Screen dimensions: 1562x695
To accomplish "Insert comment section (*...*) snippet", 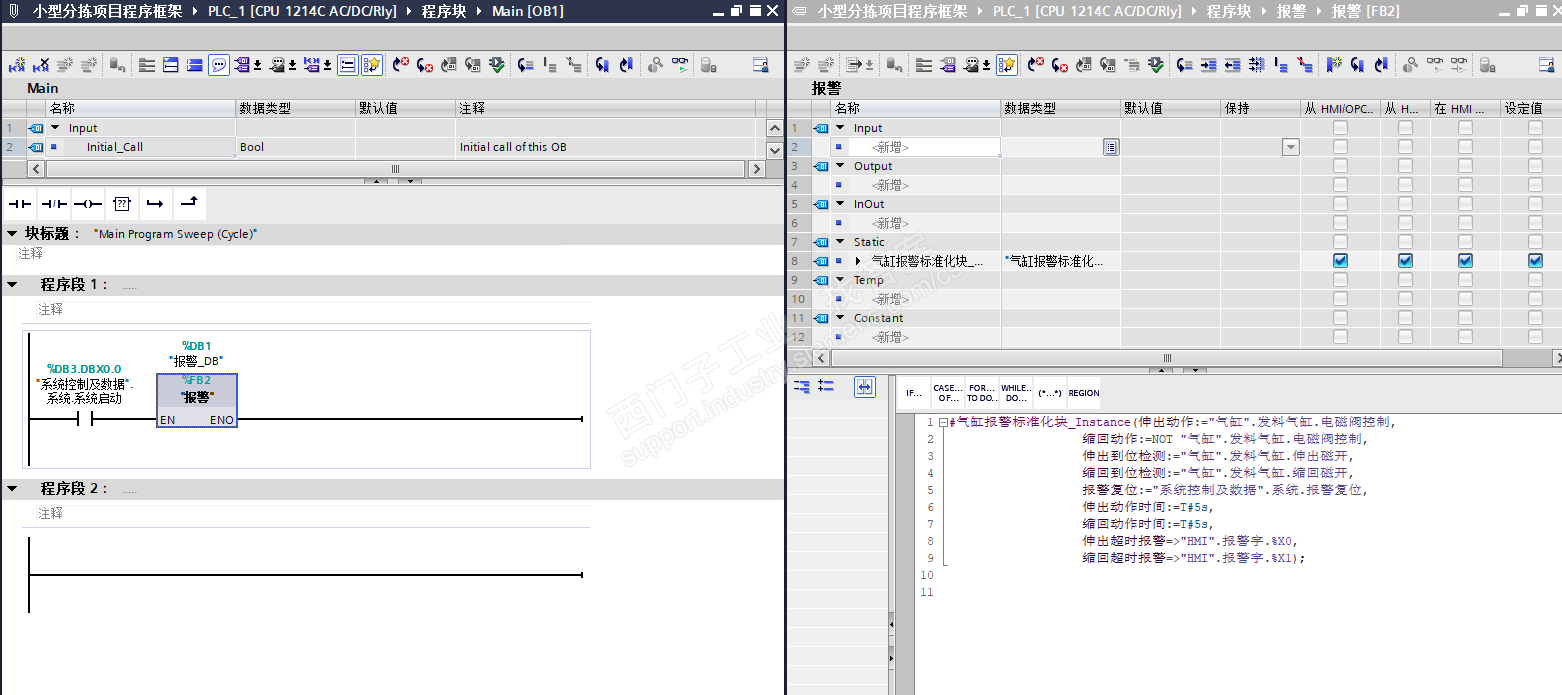I will (1050, 393).
